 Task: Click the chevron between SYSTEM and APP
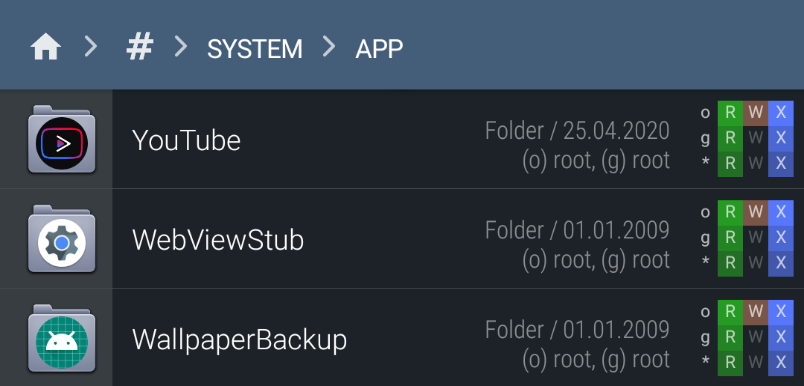click(329, 47)
